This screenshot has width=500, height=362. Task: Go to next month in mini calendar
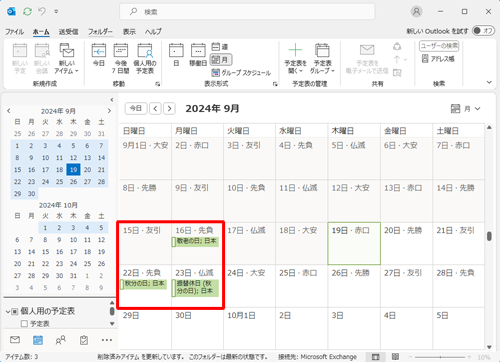(109, 111)
